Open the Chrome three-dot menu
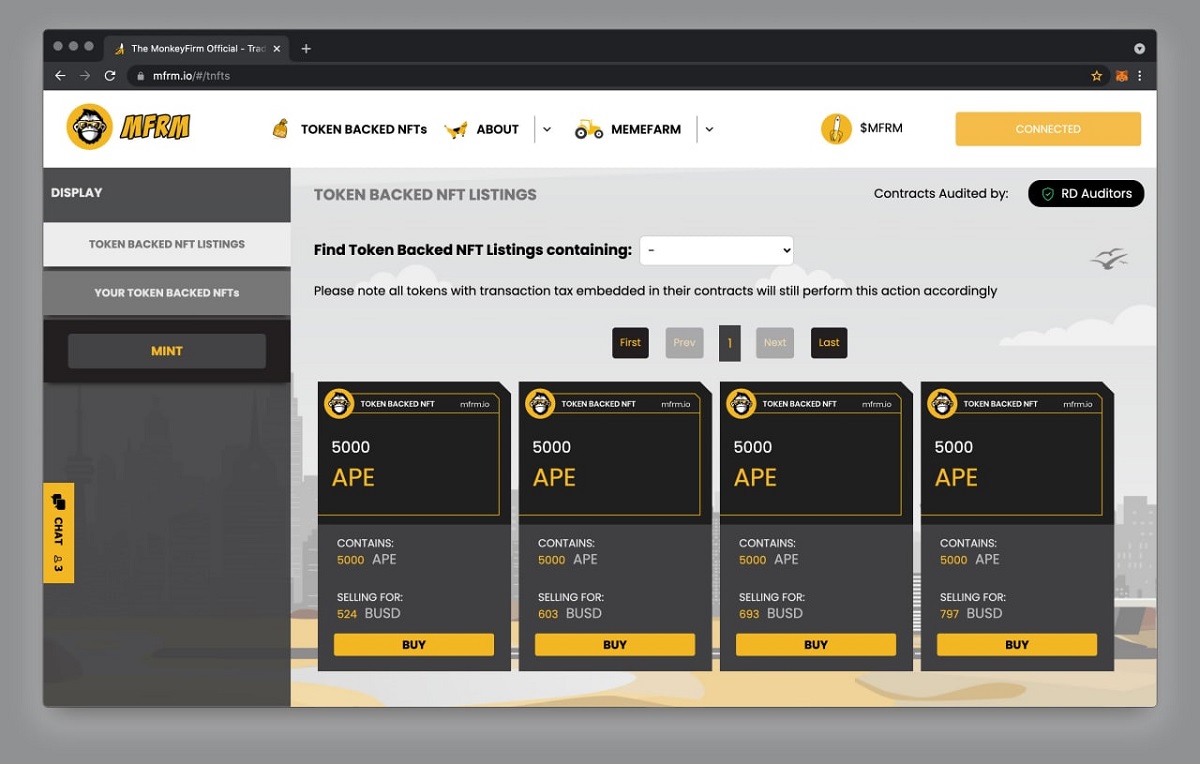1200x764 pixels. [x=1139, y=76]
